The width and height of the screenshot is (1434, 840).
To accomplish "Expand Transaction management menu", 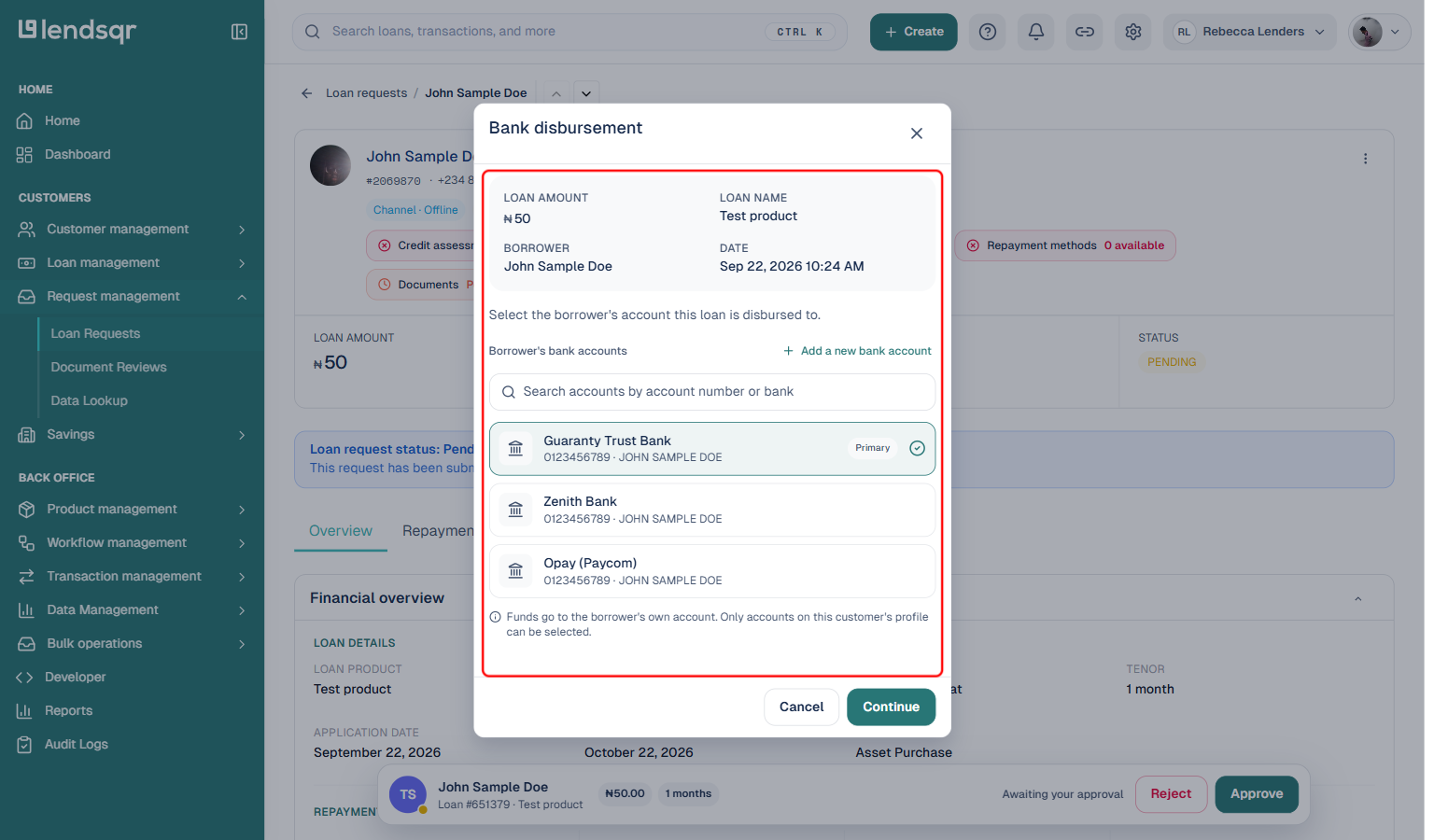I will [132, 577].
